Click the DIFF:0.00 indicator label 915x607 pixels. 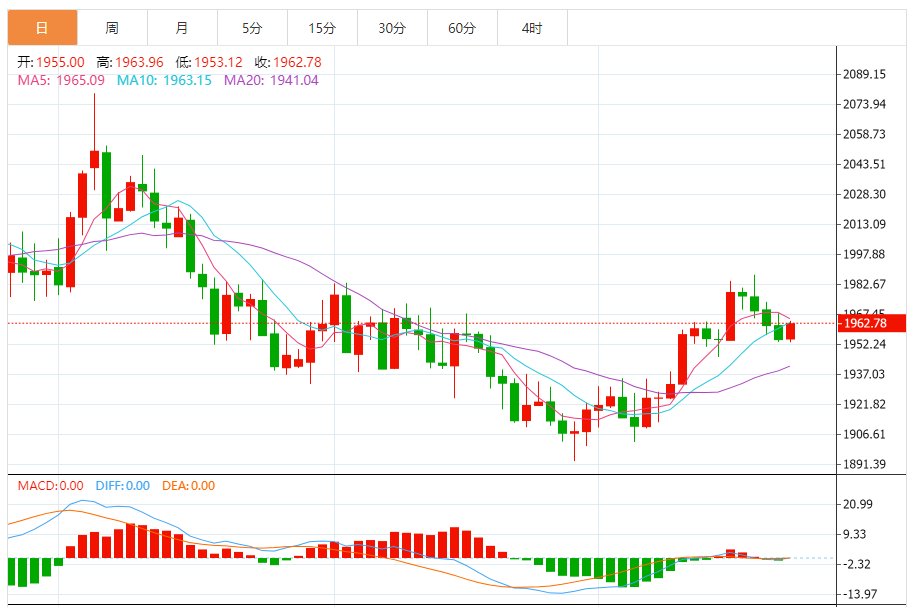click(x=123, y=486)
